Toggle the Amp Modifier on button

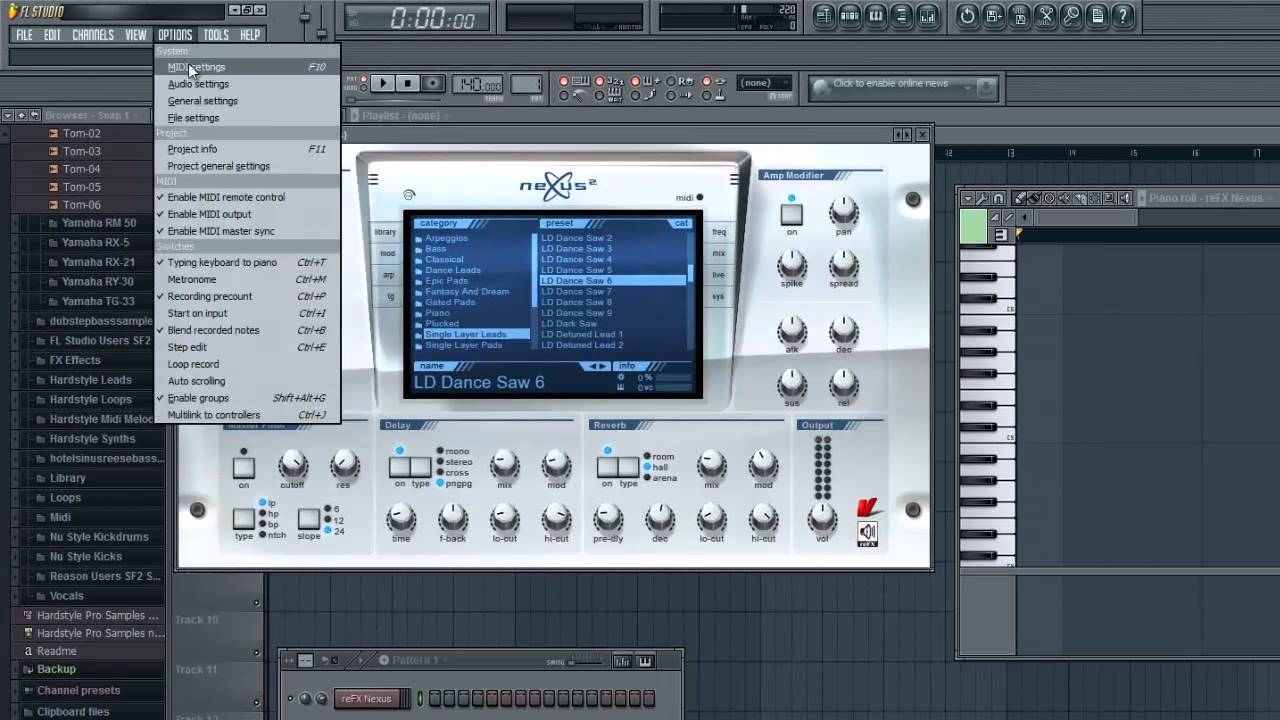point(791,214)
